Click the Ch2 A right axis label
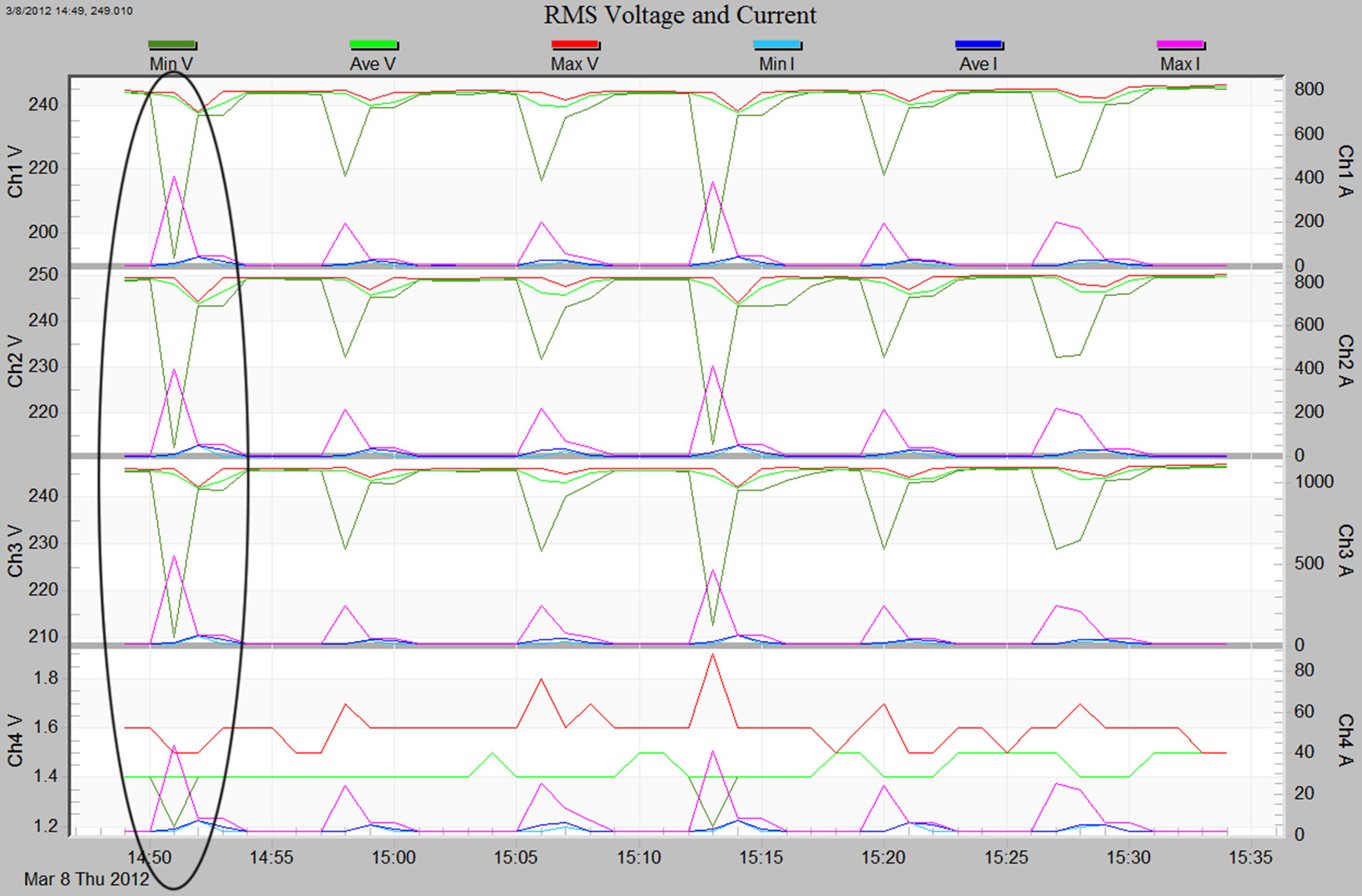Image resolution: width=1362 pixels, height=896 pixels. (x=1345, y=361)
